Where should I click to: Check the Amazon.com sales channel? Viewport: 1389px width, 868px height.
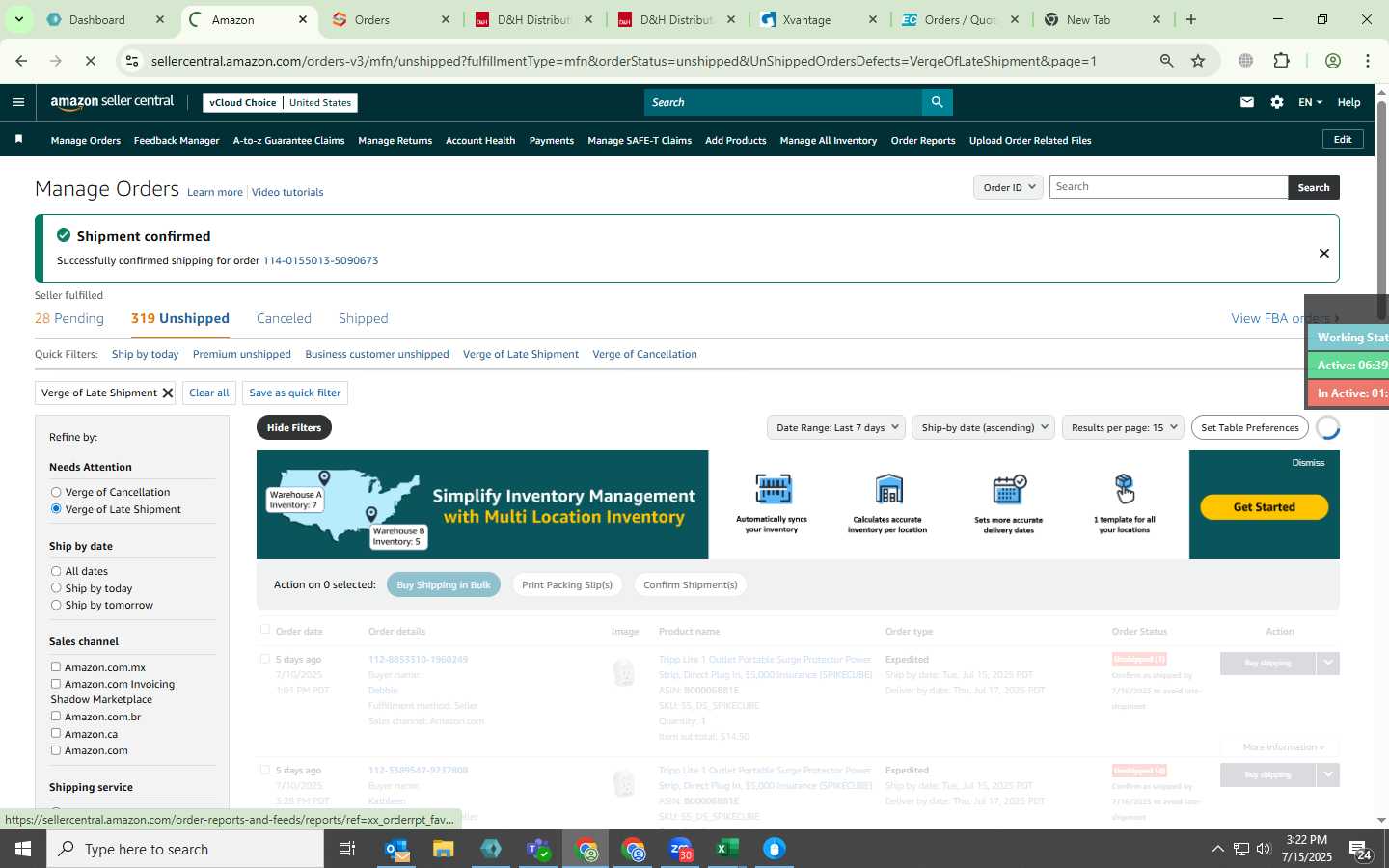(56, 750)
